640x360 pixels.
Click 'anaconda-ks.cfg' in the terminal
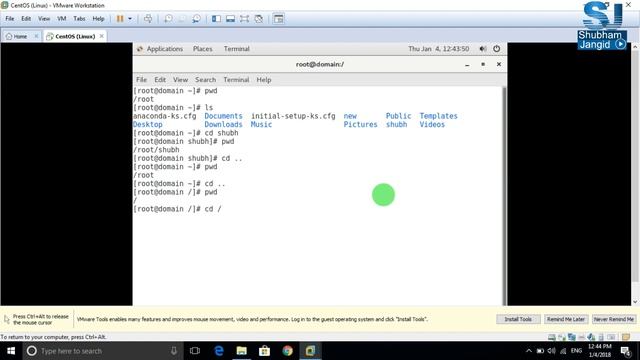(165, 116)
